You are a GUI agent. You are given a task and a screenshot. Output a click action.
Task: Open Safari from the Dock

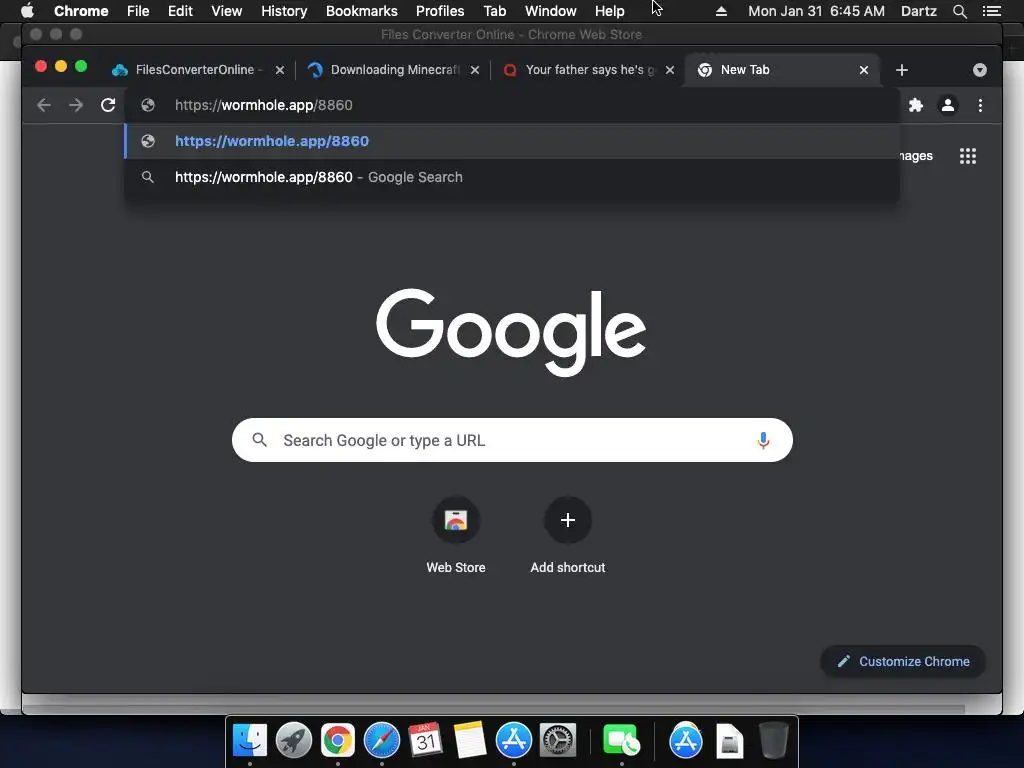381,741
